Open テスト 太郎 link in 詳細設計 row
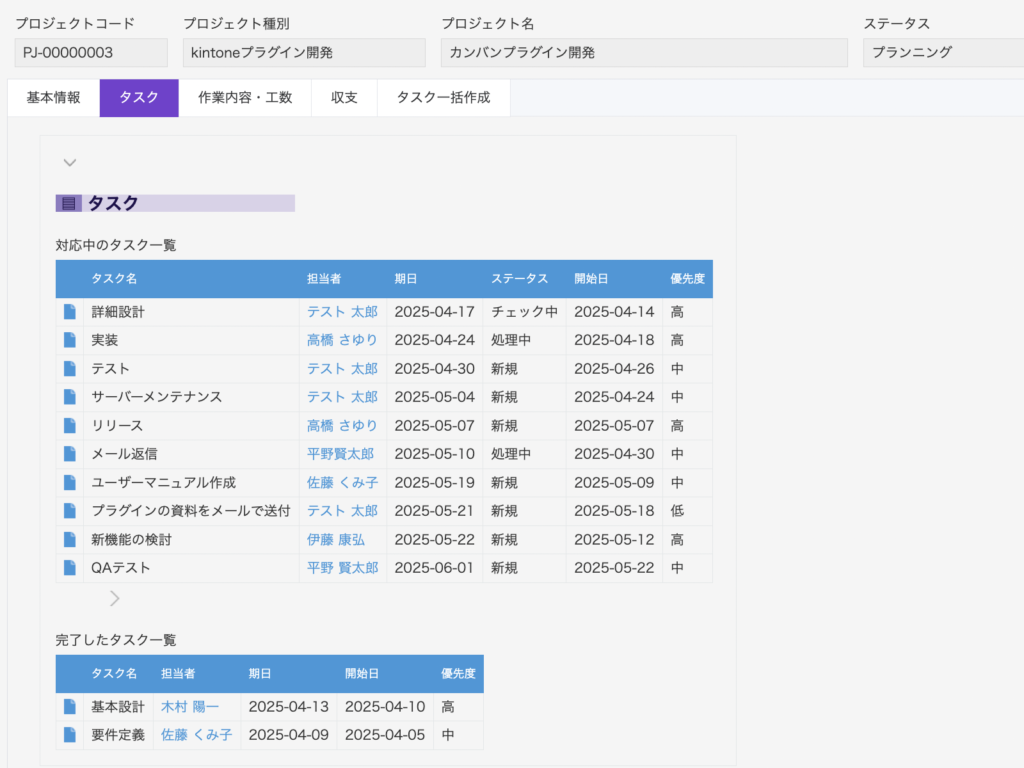This screenshot has width=1024, height=768. pyautogui.click(x=342, y=312)
